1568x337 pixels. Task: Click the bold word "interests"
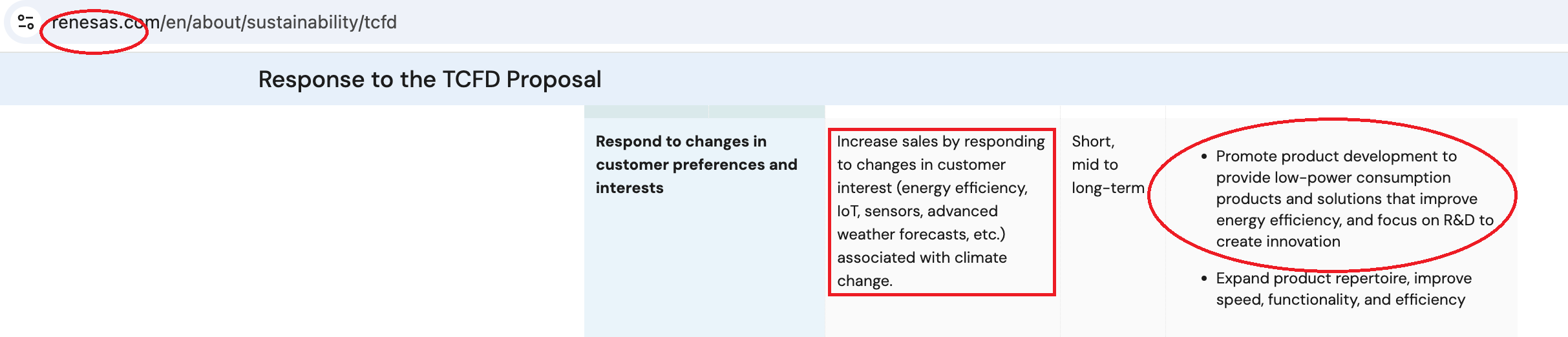[629, 188]
